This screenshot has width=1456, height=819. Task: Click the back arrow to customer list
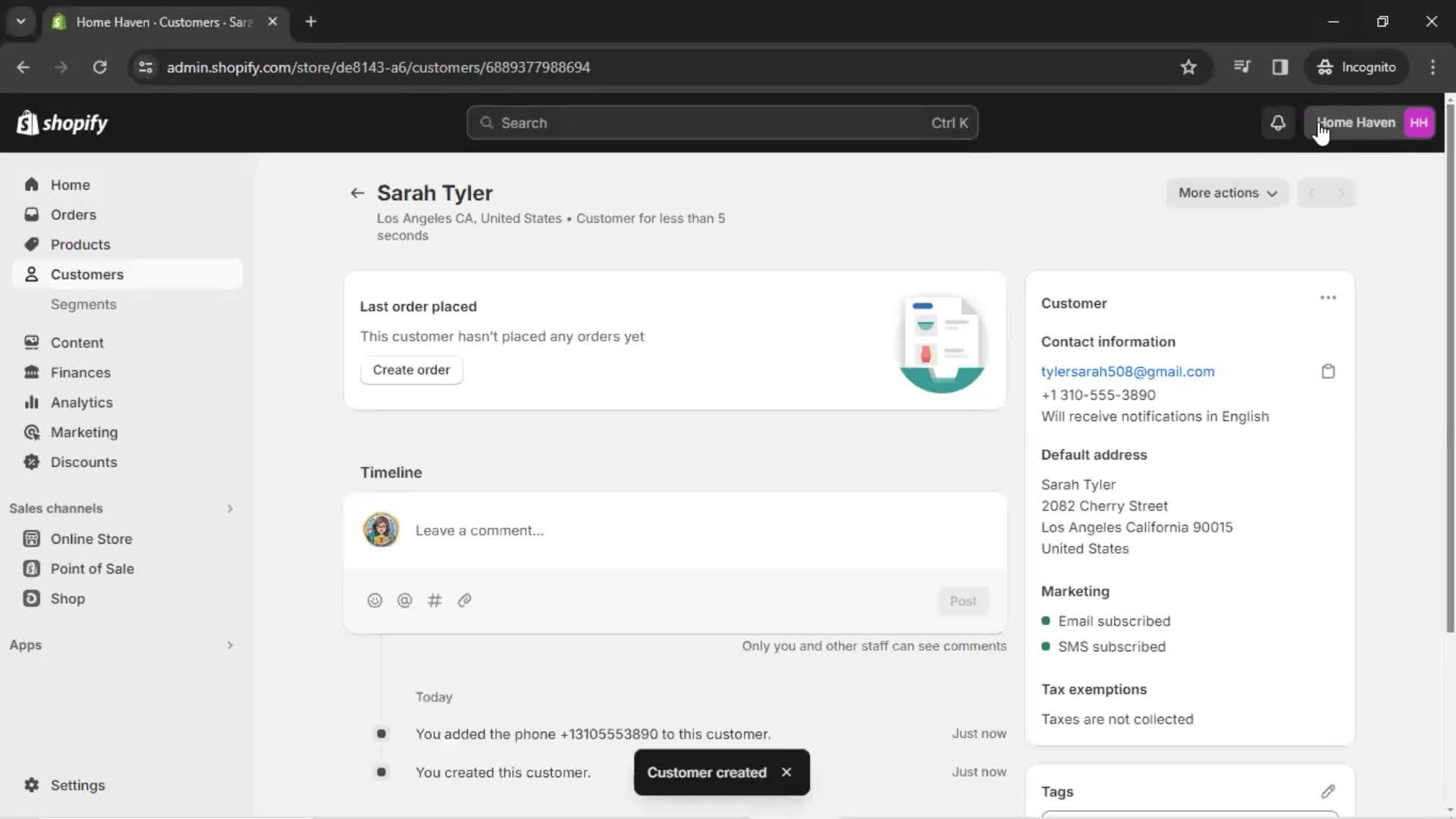click(357, 192)
